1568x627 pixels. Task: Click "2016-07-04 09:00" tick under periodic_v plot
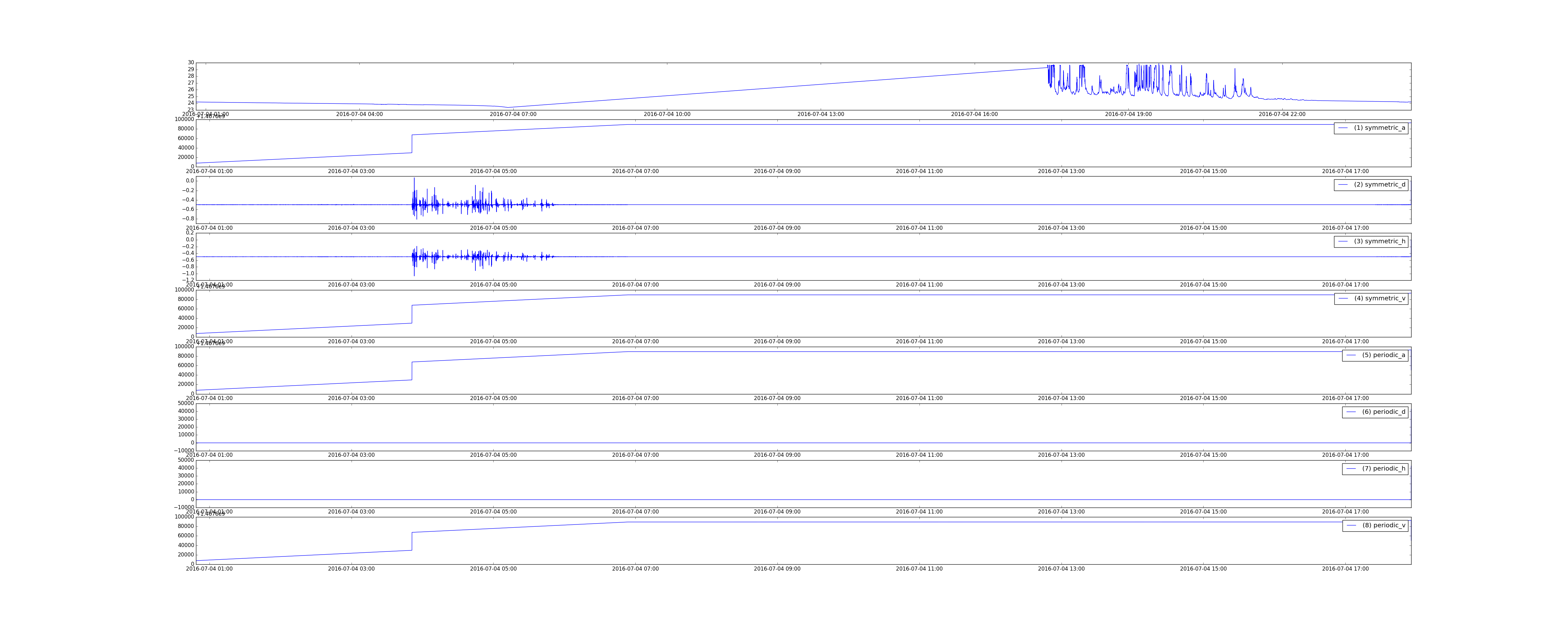click(777, 569)
